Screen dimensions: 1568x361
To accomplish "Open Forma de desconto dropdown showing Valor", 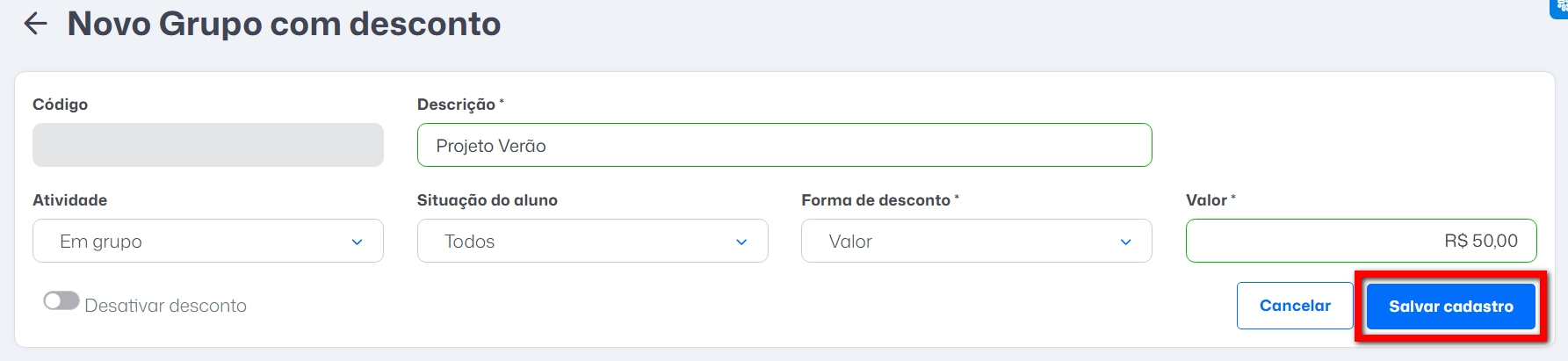I will (977, 241).
